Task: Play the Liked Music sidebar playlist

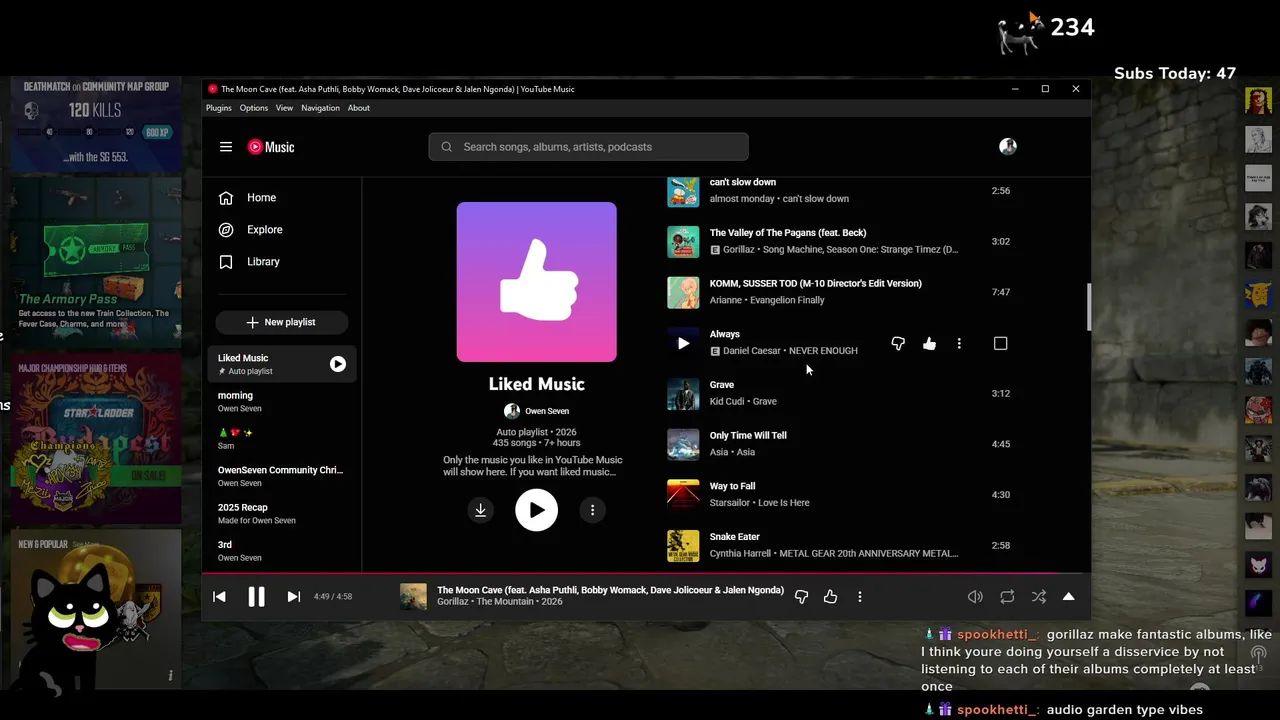Action: click(x=338, y=365)
